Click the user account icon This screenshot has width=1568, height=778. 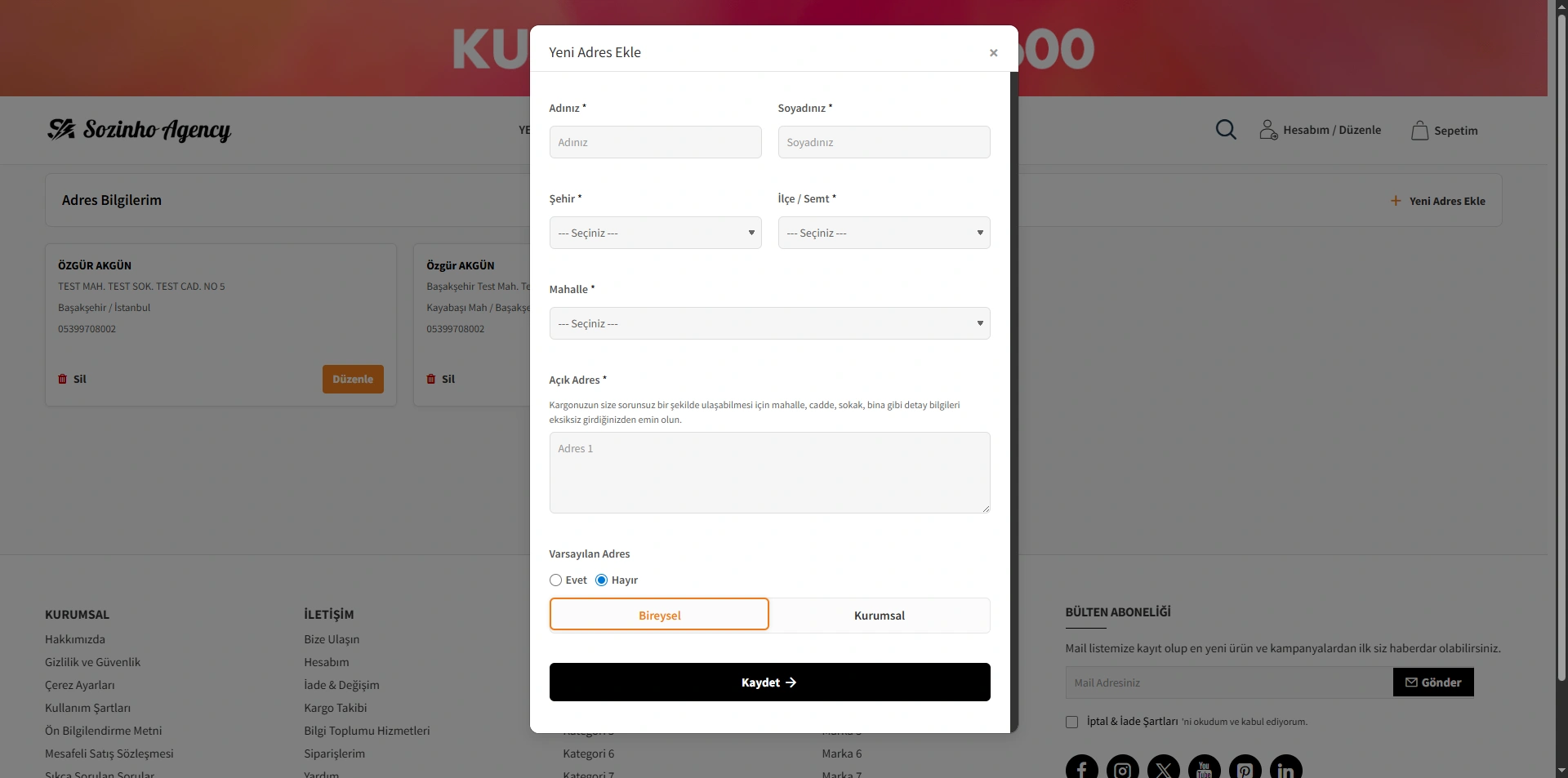click(1267, 130)
